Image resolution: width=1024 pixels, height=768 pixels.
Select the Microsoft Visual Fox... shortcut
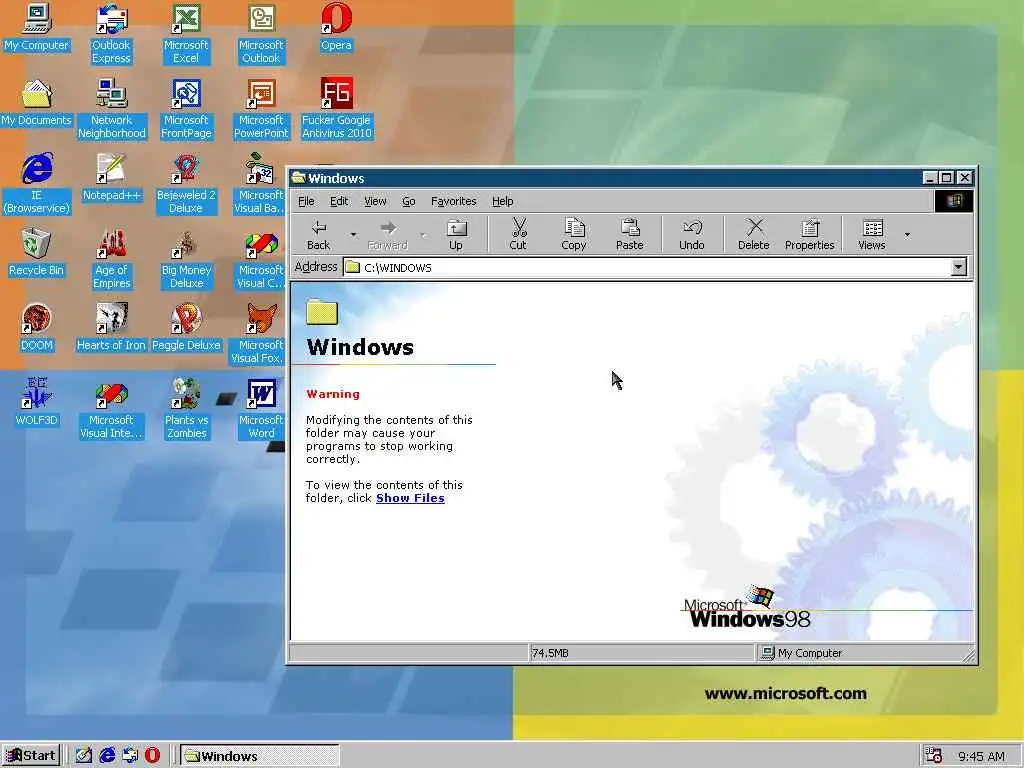259,334
